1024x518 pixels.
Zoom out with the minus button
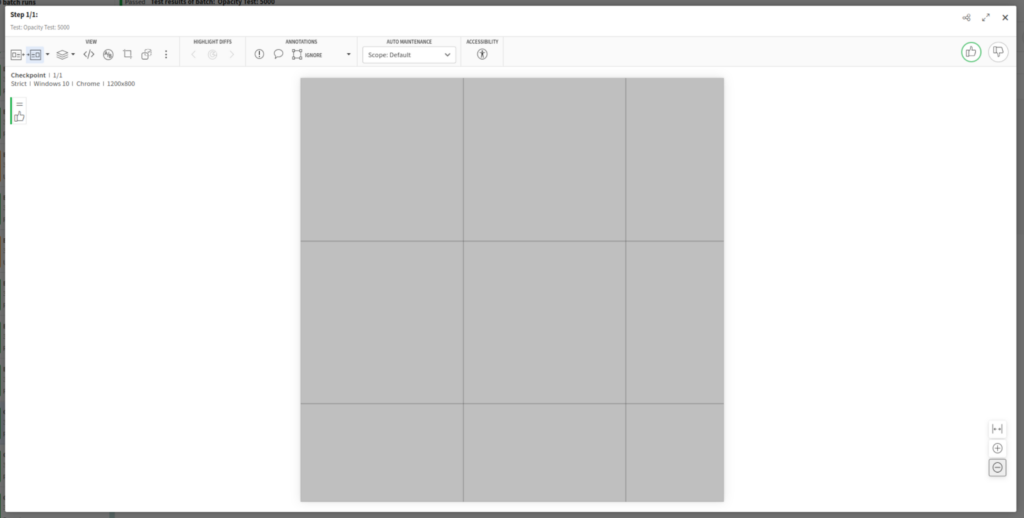click(997, 467)
